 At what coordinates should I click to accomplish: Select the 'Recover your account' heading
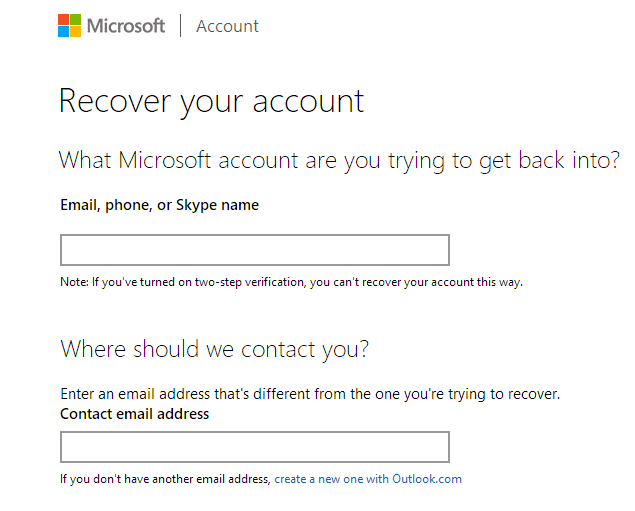click(211, 101)
